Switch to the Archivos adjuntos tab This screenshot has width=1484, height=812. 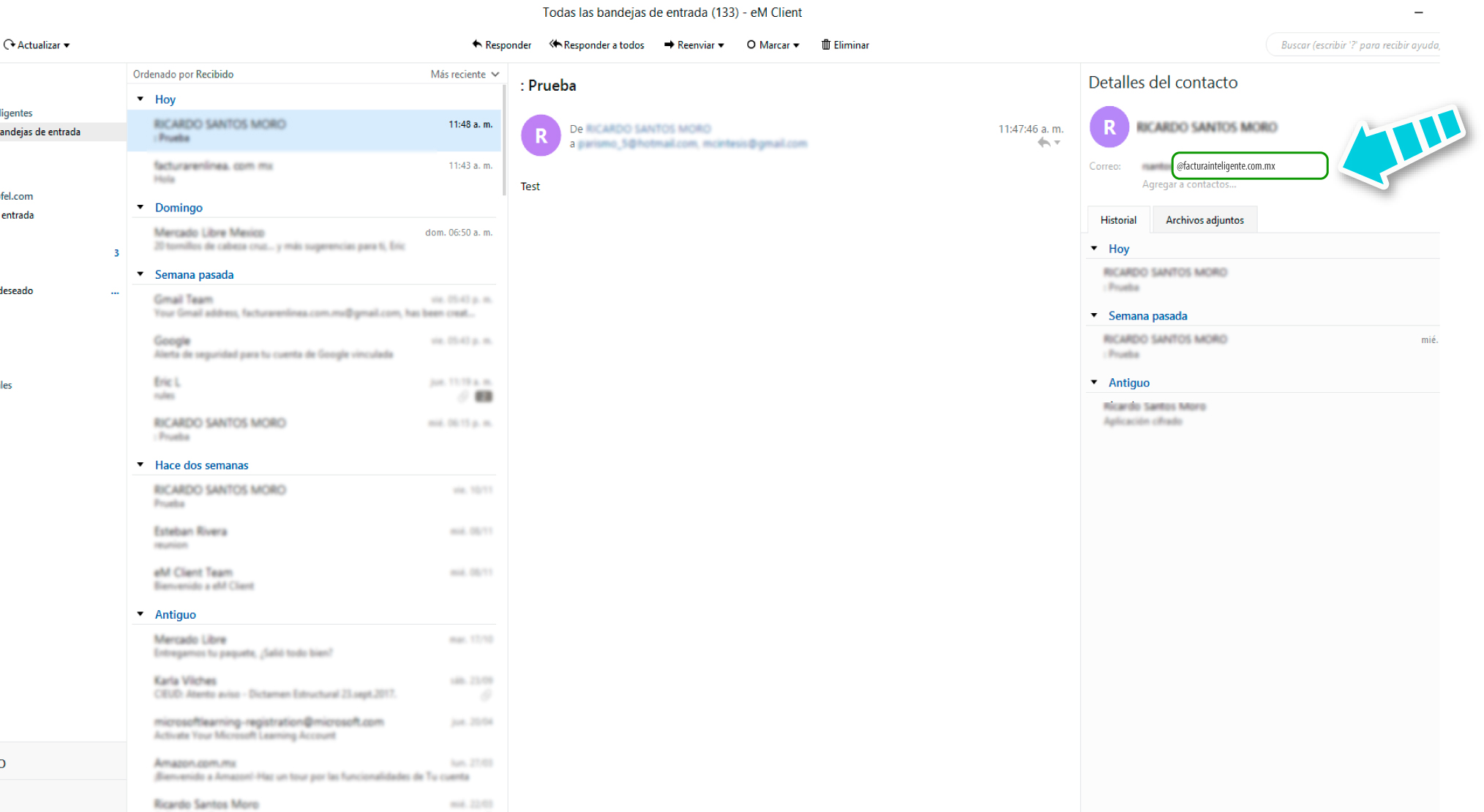(1204, 220)
